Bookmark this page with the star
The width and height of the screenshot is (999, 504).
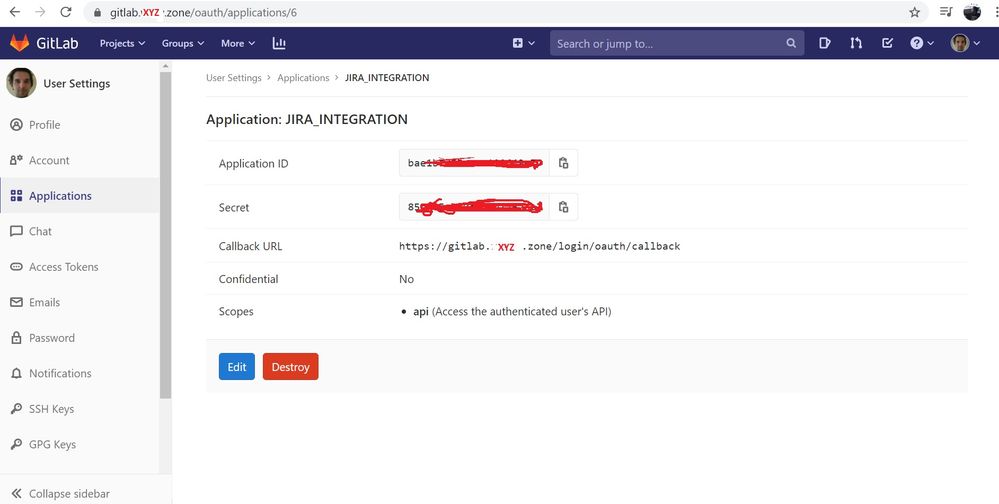[x=914, y=12]
